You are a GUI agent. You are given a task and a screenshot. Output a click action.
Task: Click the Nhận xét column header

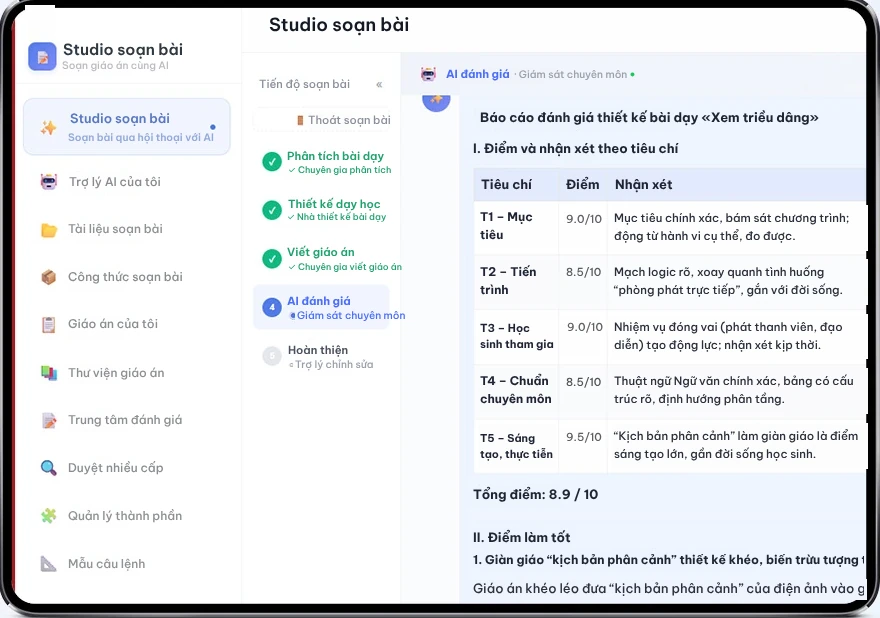point(644,185)
